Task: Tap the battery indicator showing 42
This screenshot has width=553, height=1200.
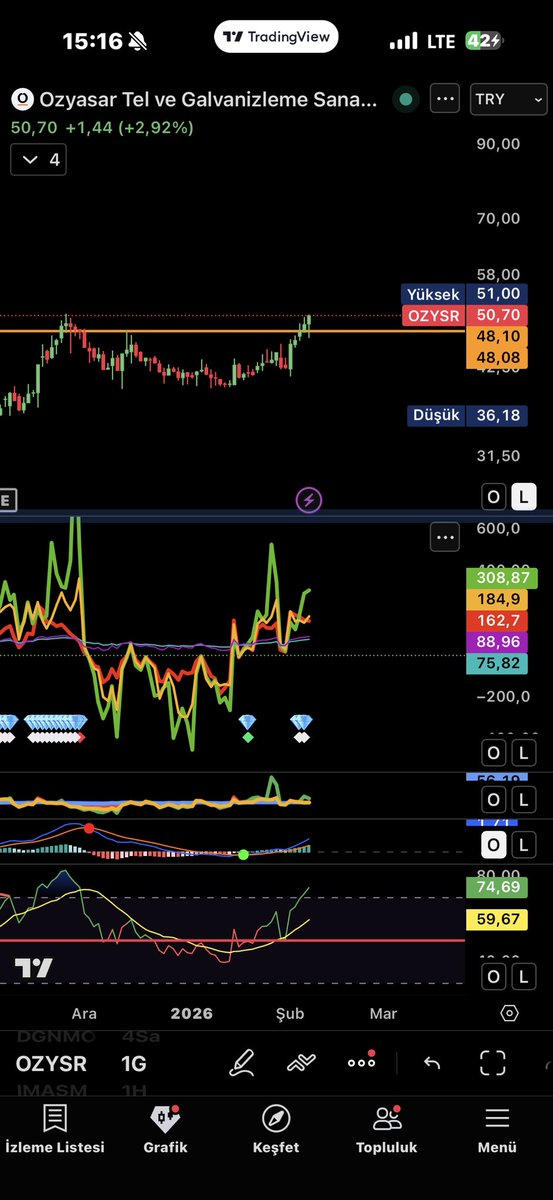Action: coord(483,41)
